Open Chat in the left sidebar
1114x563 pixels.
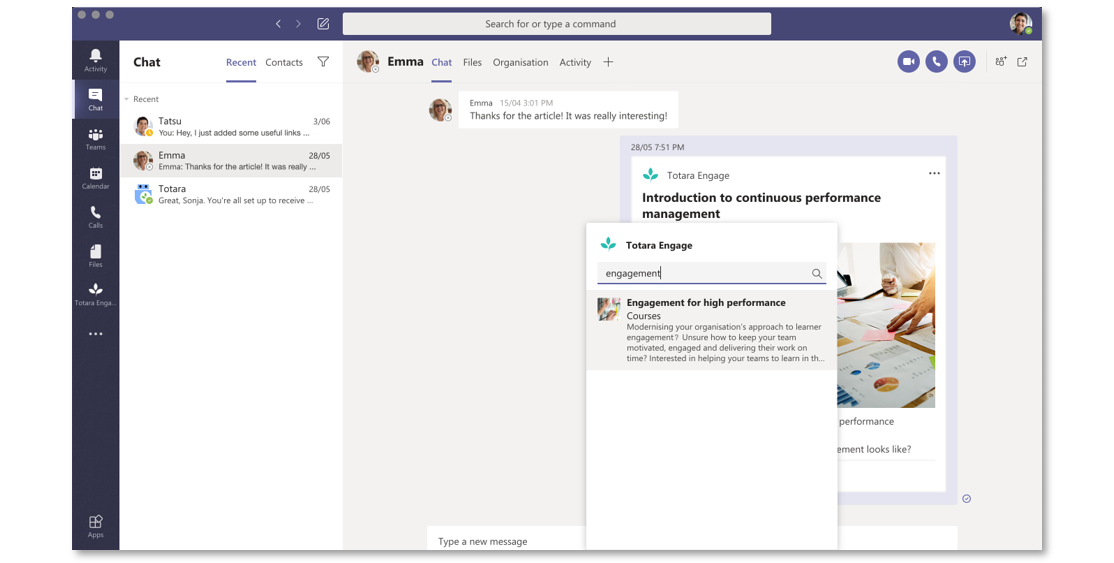(x=95, y=100)
